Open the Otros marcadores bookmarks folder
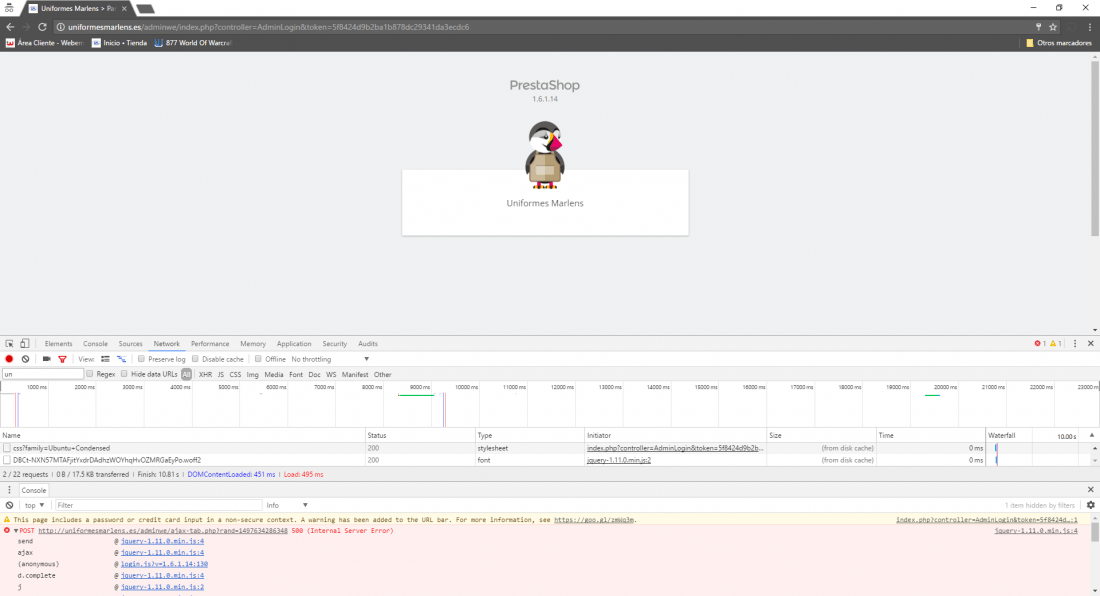Viewport: 1100px width, 596px height. pyautogui.click(x=1059, y=43)
